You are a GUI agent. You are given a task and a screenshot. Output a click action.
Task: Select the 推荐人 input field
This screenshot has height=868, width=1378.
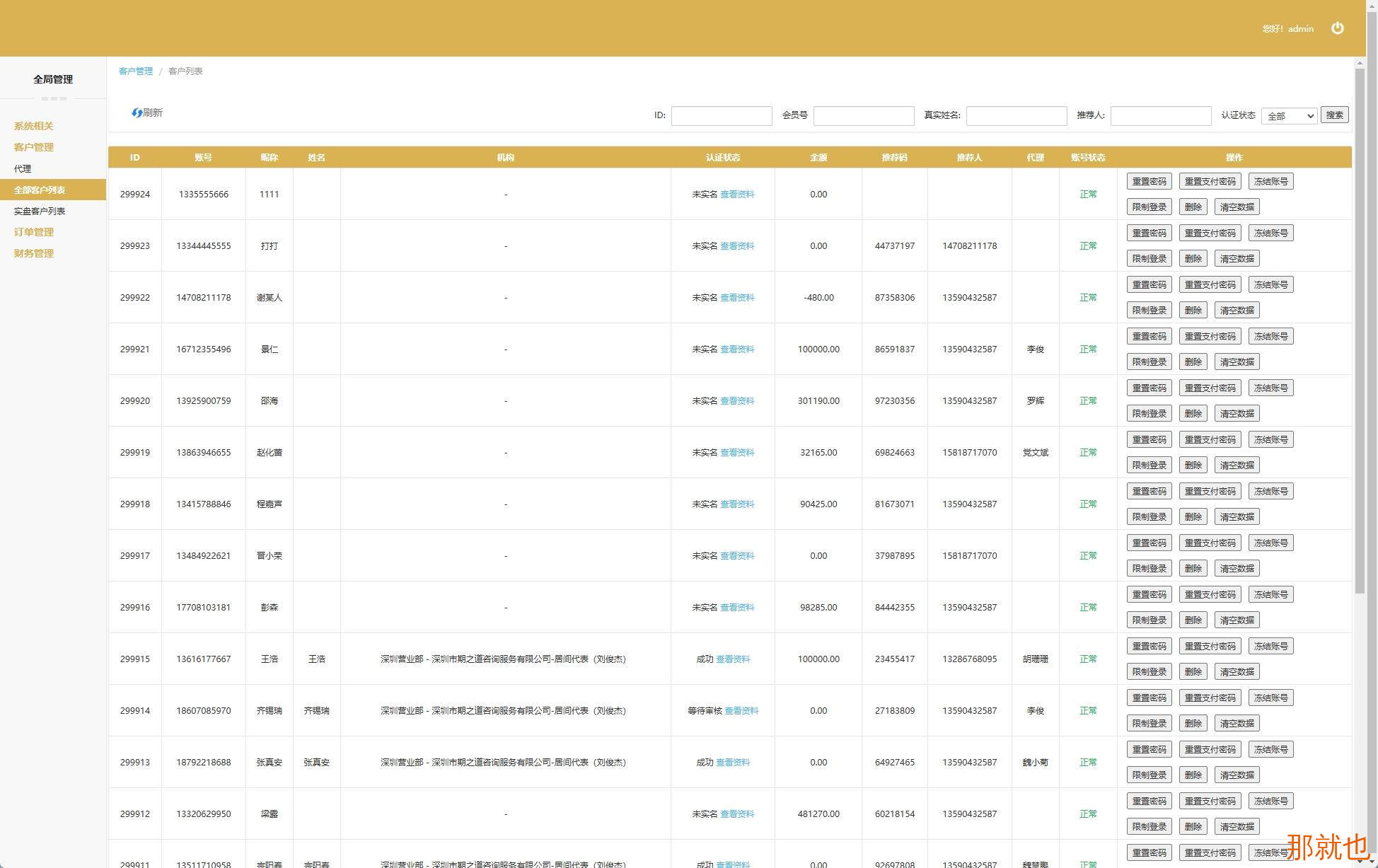click(1160, 116)
